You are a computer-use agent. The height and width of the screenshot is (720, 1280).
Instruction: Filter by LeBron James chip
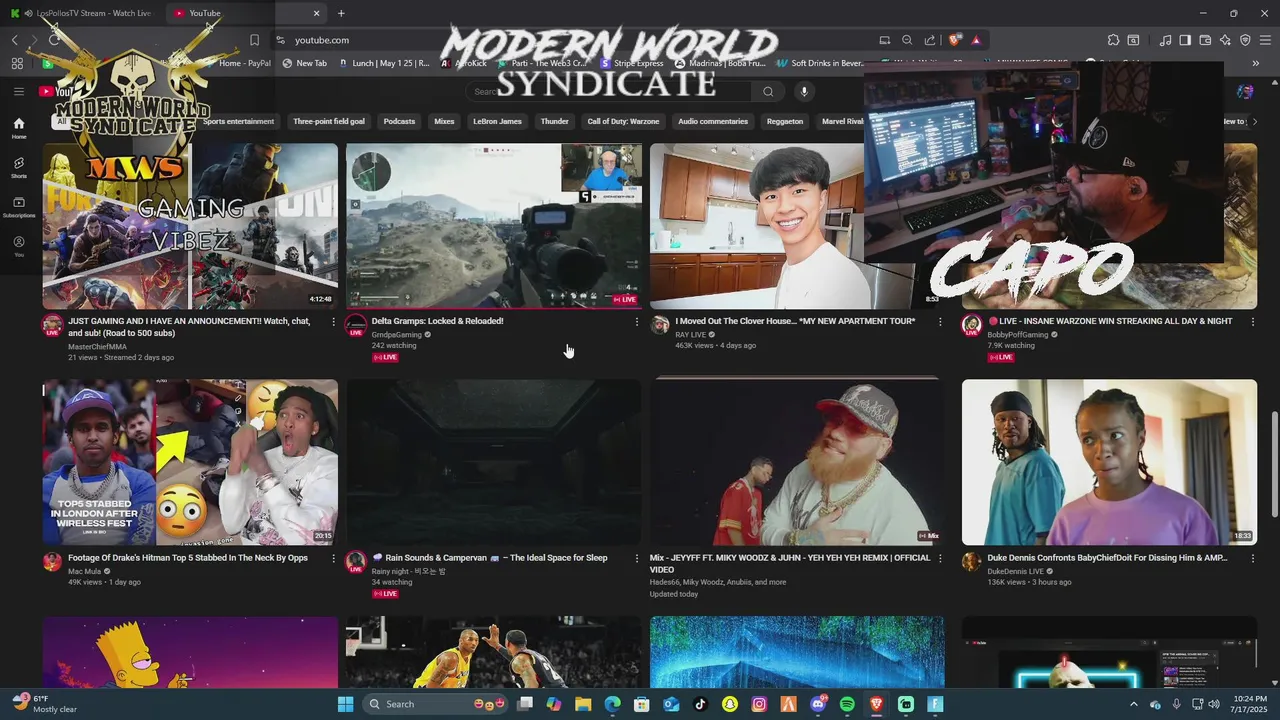click(497, 121)
